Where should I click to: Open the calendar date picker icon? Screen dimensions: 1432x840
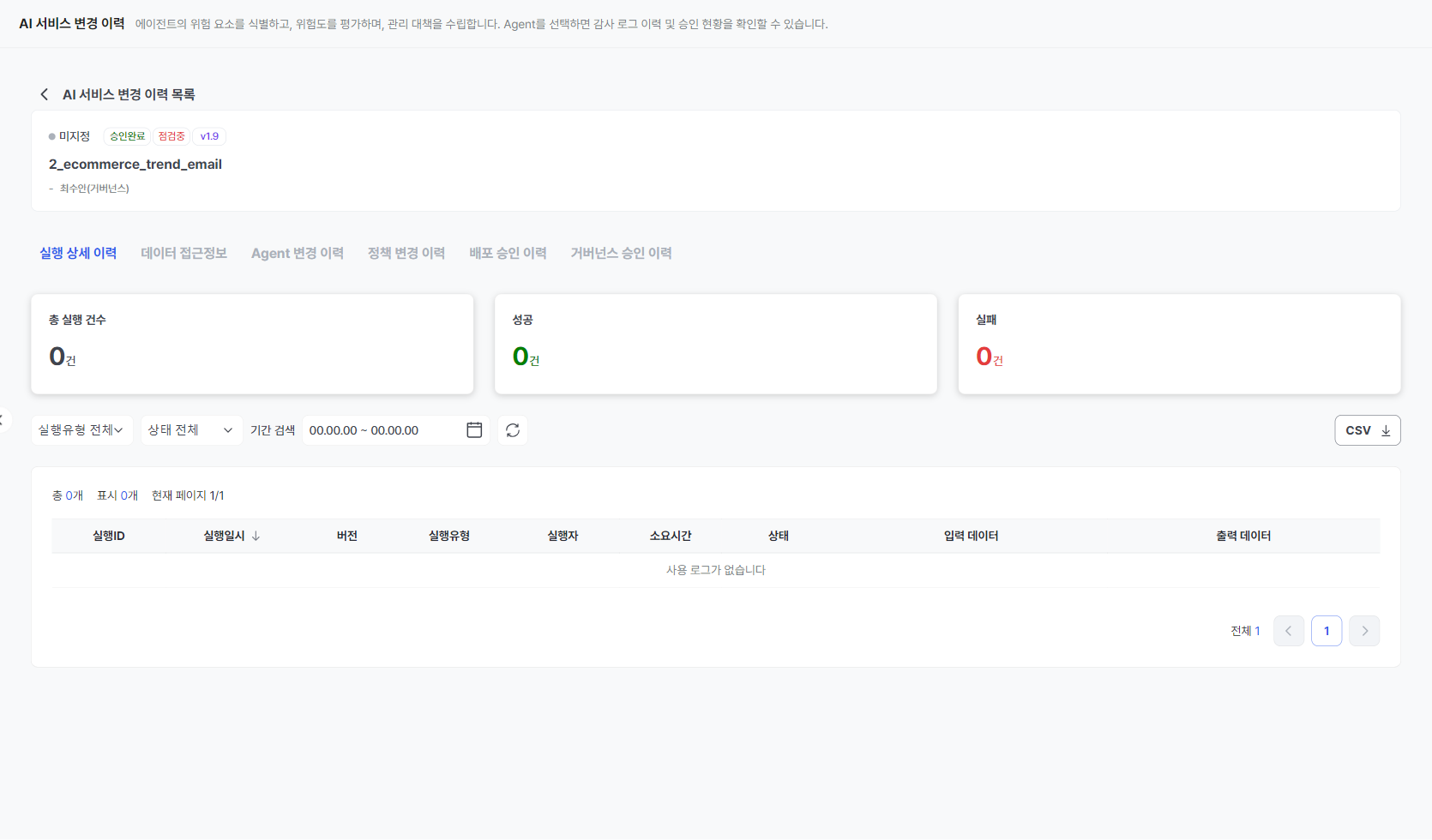point(474,430)
